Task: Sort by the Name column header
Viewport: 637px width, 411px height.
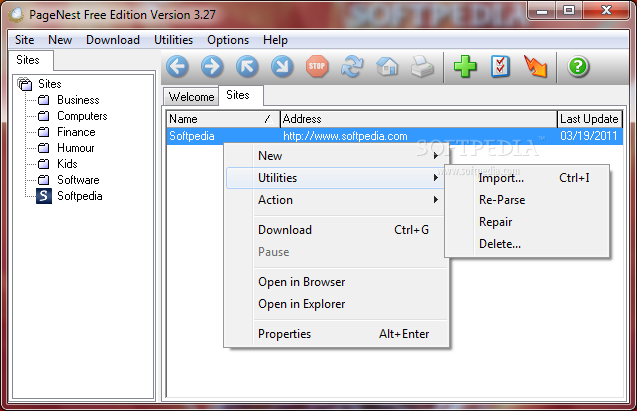Action: 223,119
